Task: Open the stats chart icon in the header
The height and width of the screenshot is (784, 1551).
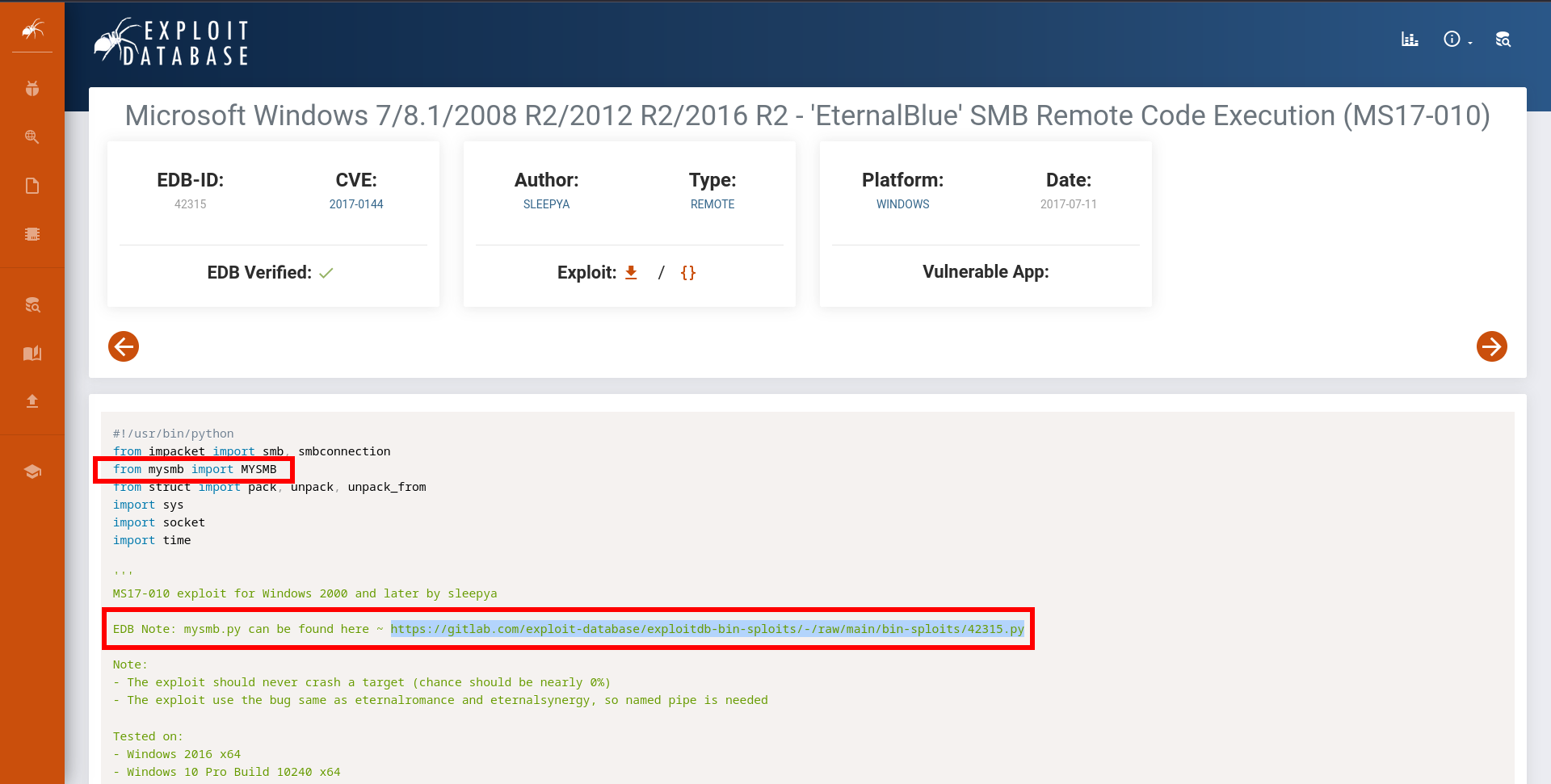Action: (x=1410, y=39)
